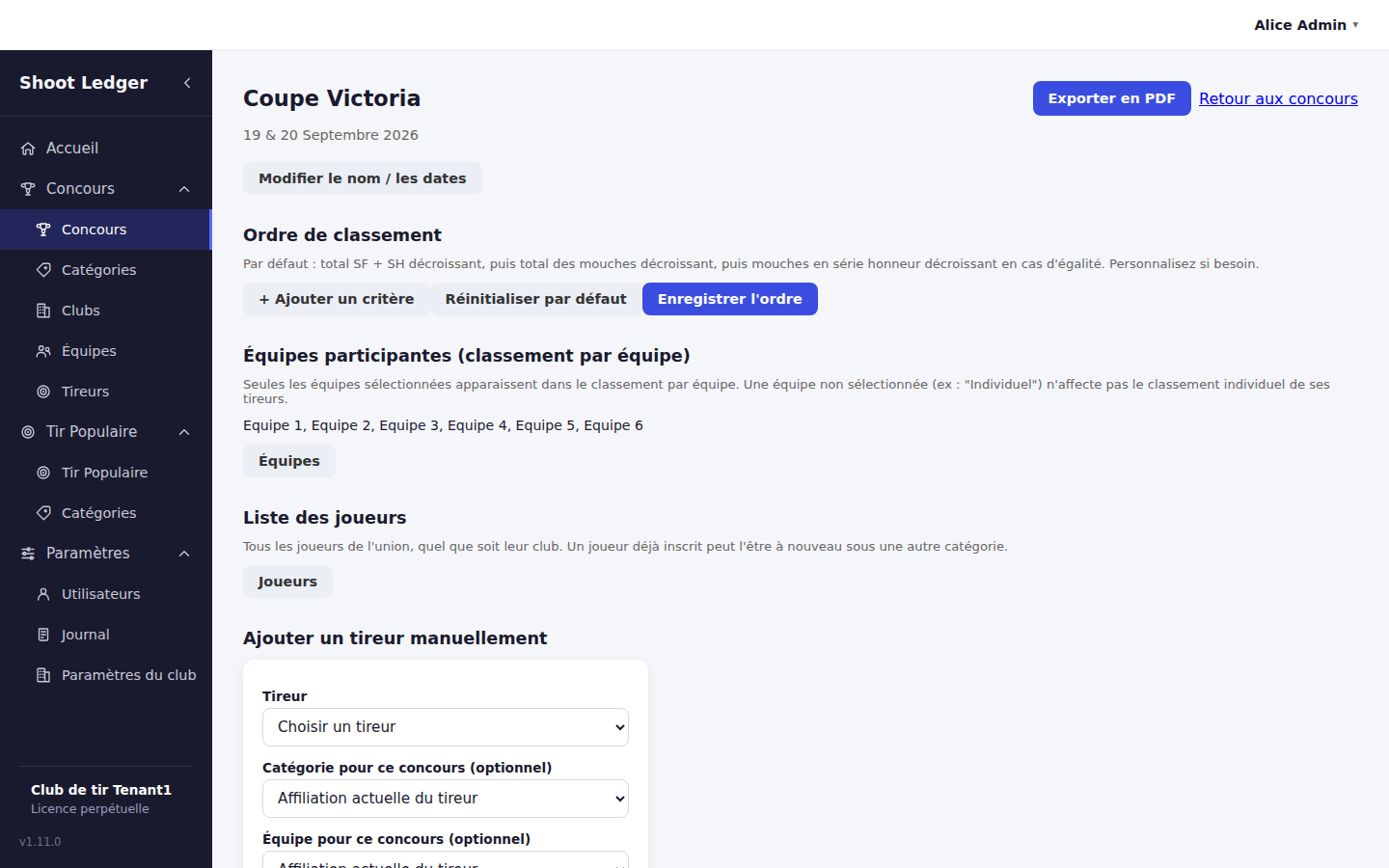1389x868 pixels.
Task: Click the tag icon beside Catégories under Tir Populaire
Action: tap(43, 513)
